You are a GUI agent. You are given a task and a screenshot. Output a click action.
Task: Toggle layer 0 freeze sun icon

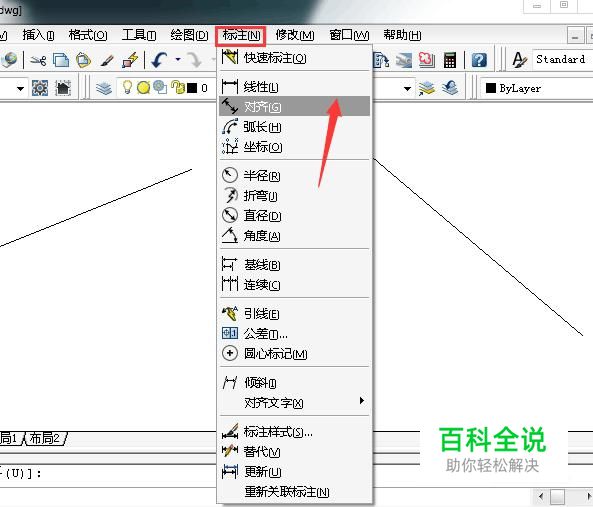pyautogui.click(x=143, y=88)
